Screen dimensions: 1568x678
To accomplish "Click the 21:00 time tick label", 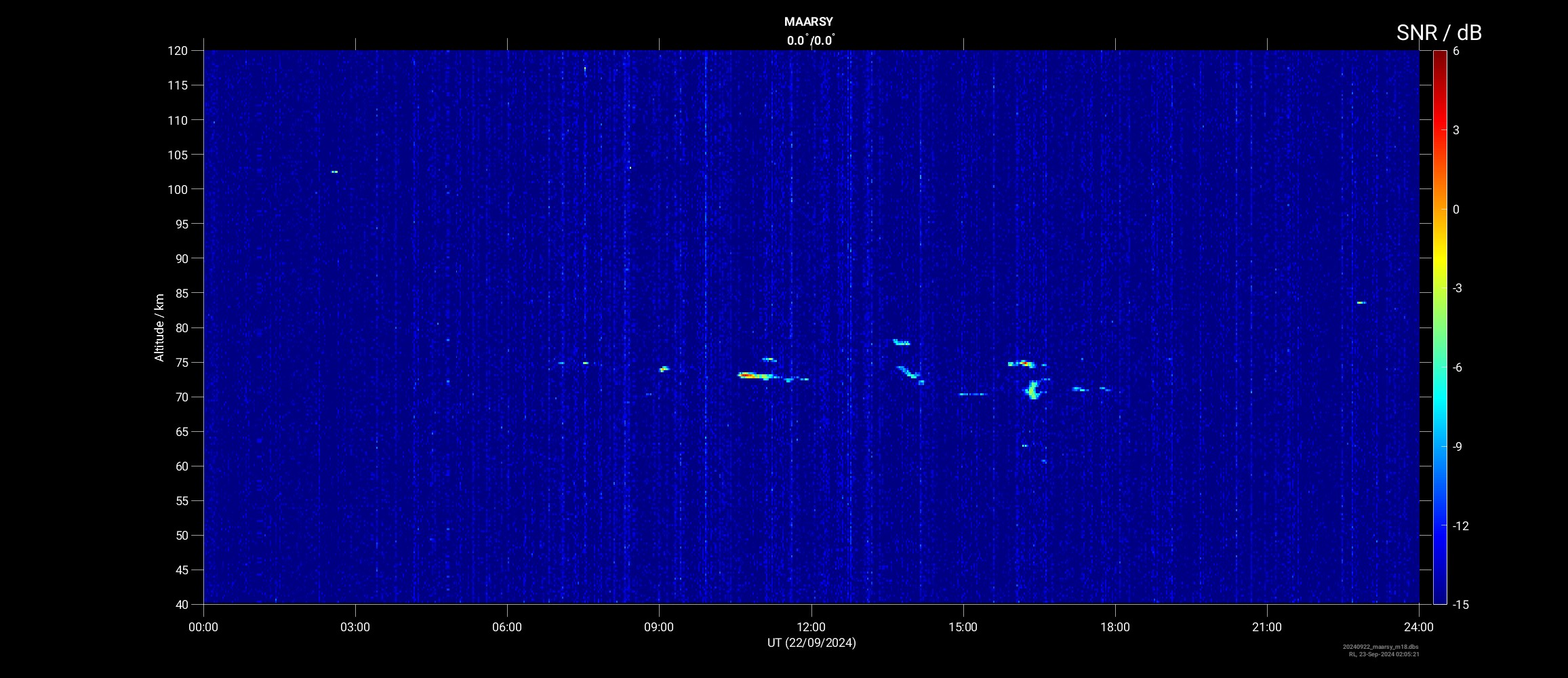I will (x=1267, y=627).
